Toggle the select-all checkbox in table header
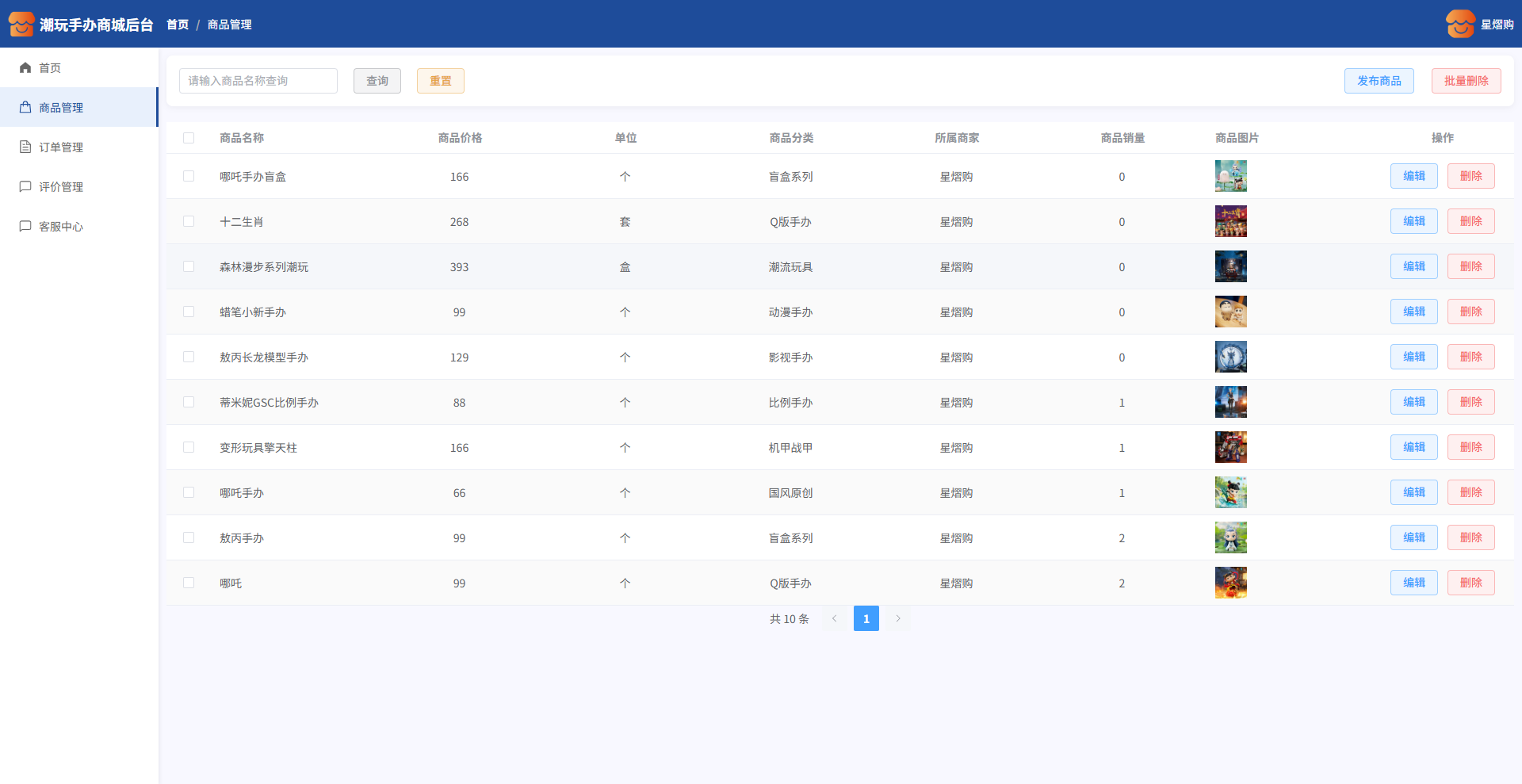 click(189, 138)
